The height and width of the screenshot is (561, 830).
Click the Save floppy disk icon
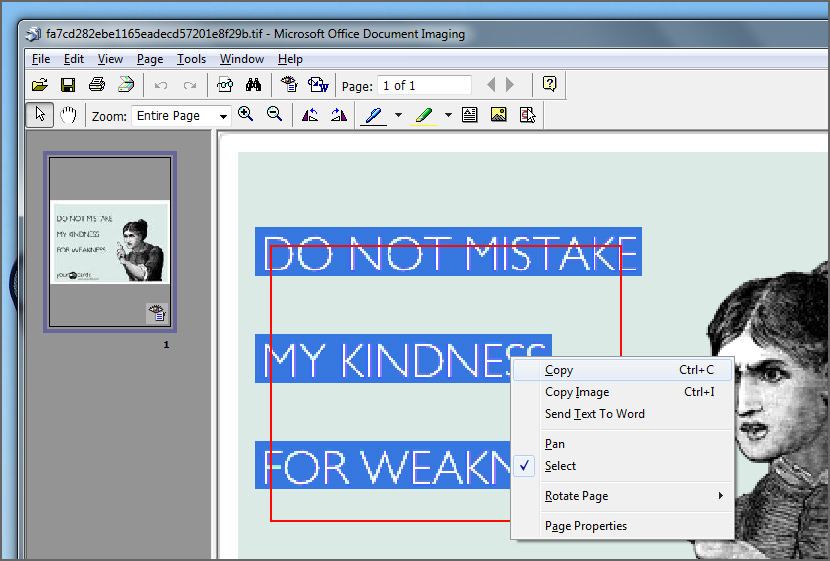click(68, 85)
